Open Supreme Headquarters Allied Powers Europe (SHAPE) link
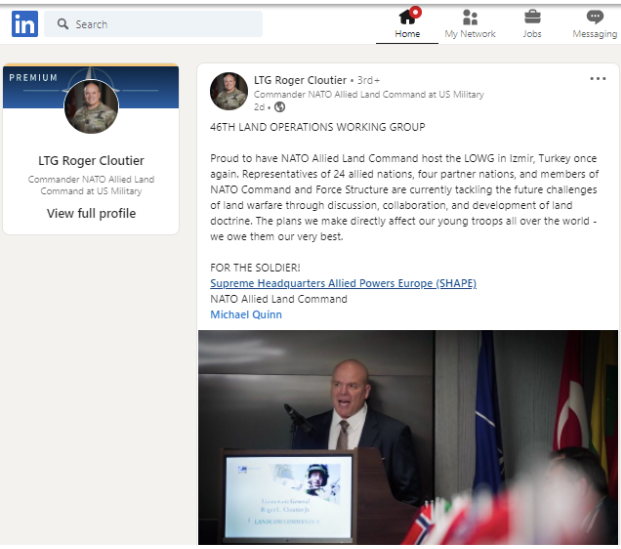The height and width of the screenshot is (549, 621). pos(343,283)
